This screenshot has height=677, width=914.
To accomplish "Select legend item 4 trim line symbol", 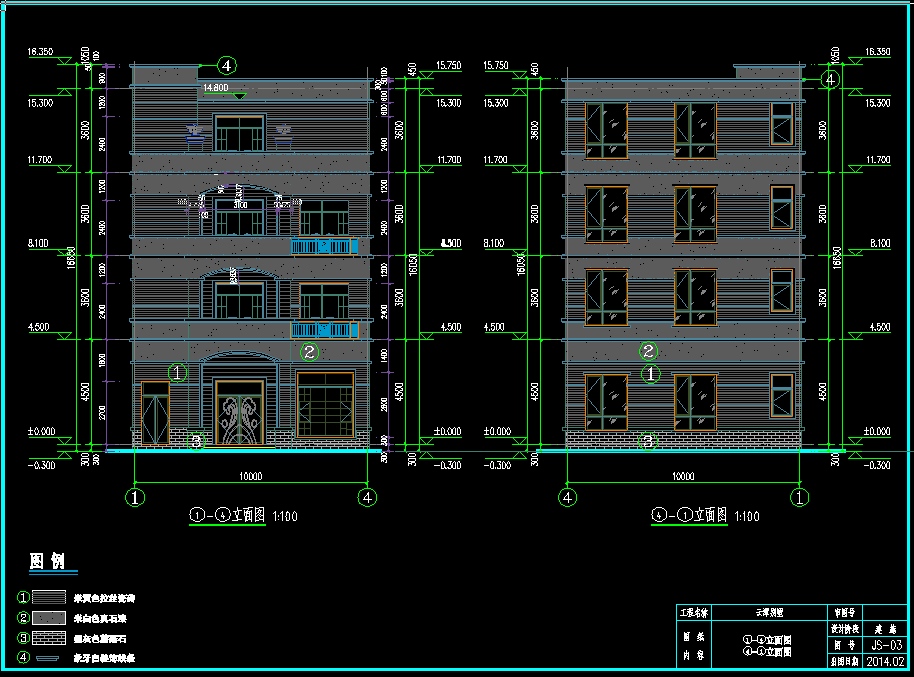I will tap(48, 658).
